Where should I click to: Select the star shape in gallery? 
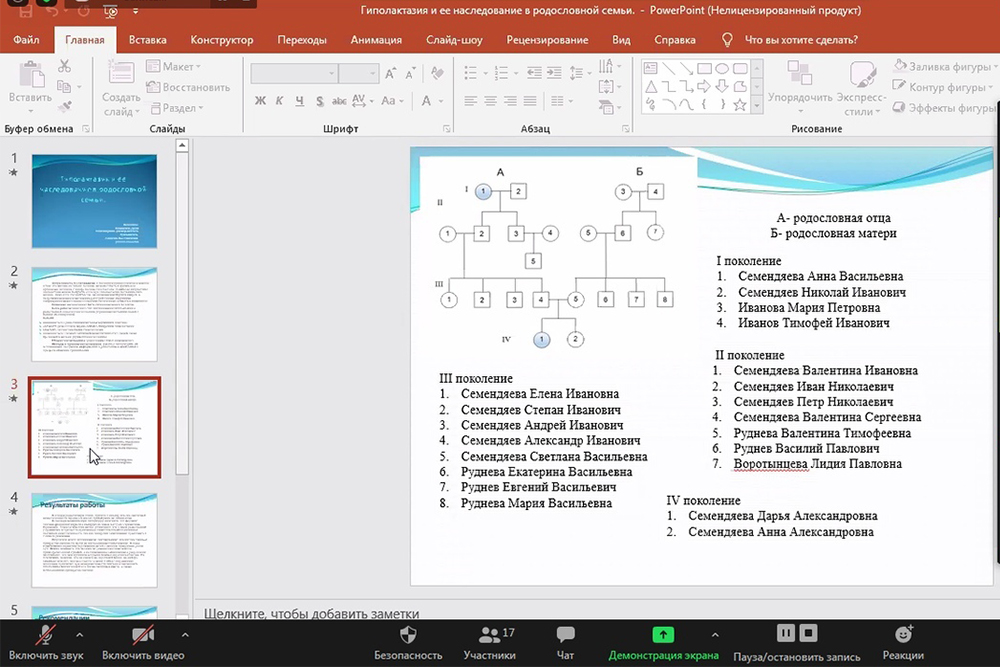pyautogui.click(x=740, y=104)
